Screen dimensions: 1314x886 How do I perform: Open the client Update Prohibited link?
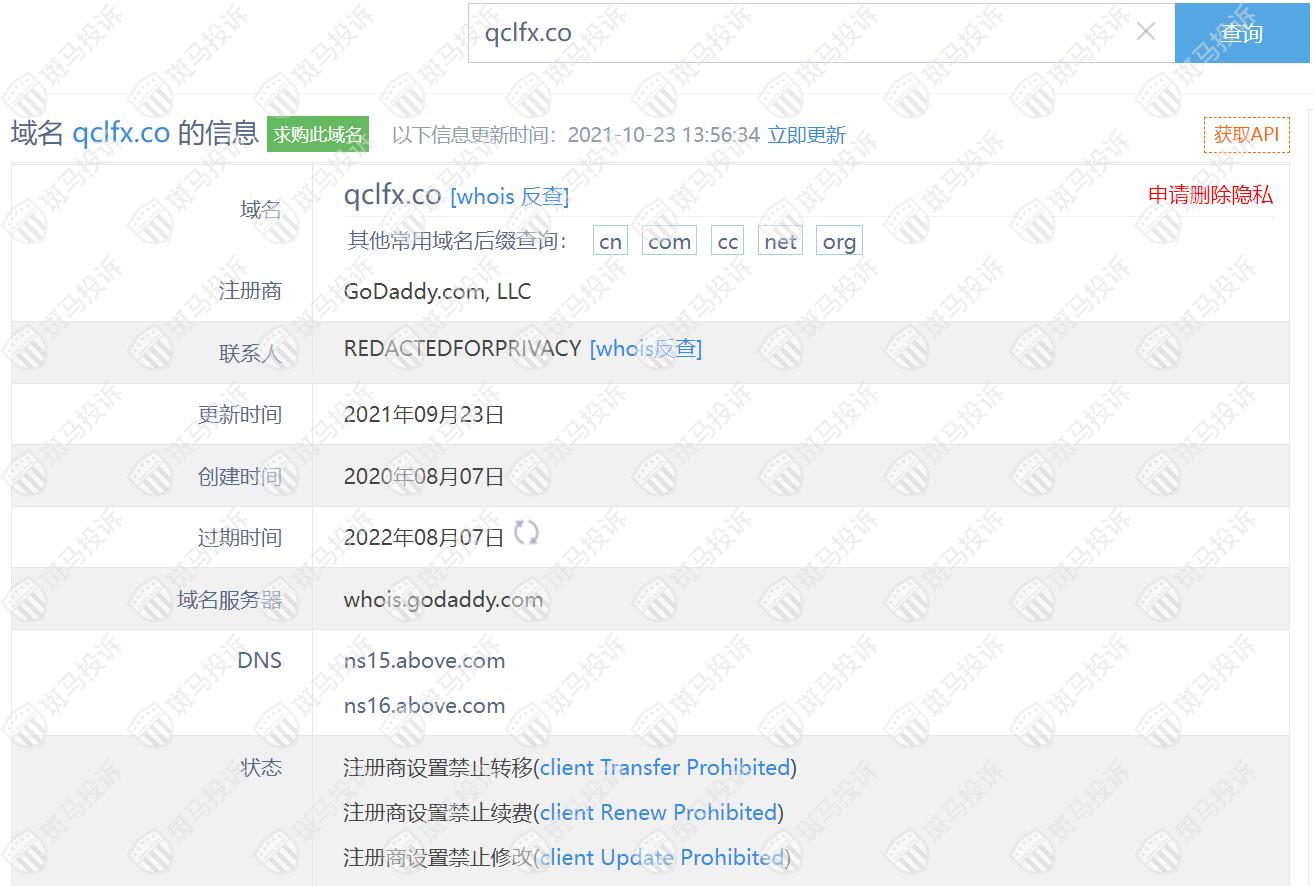pyautogui.click(x=662, y=858)
